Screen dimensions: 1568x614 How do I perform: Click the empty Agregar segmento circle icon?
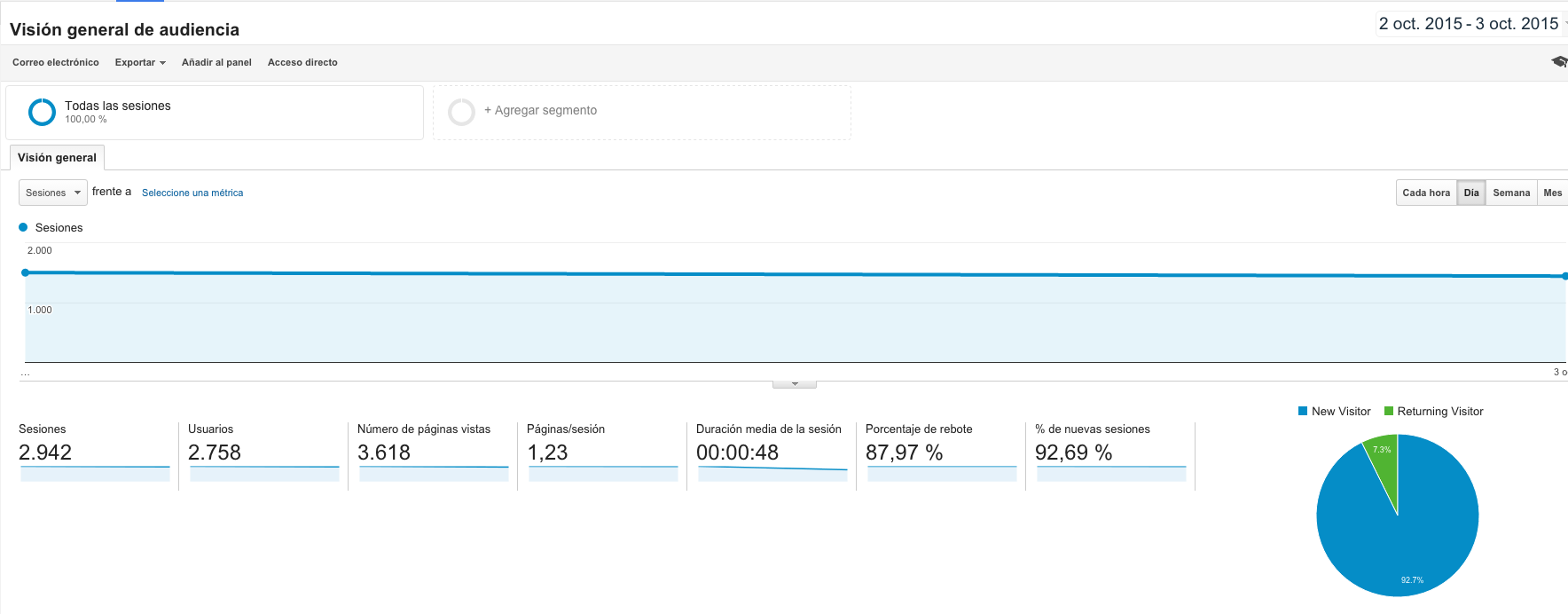[461, 112]
